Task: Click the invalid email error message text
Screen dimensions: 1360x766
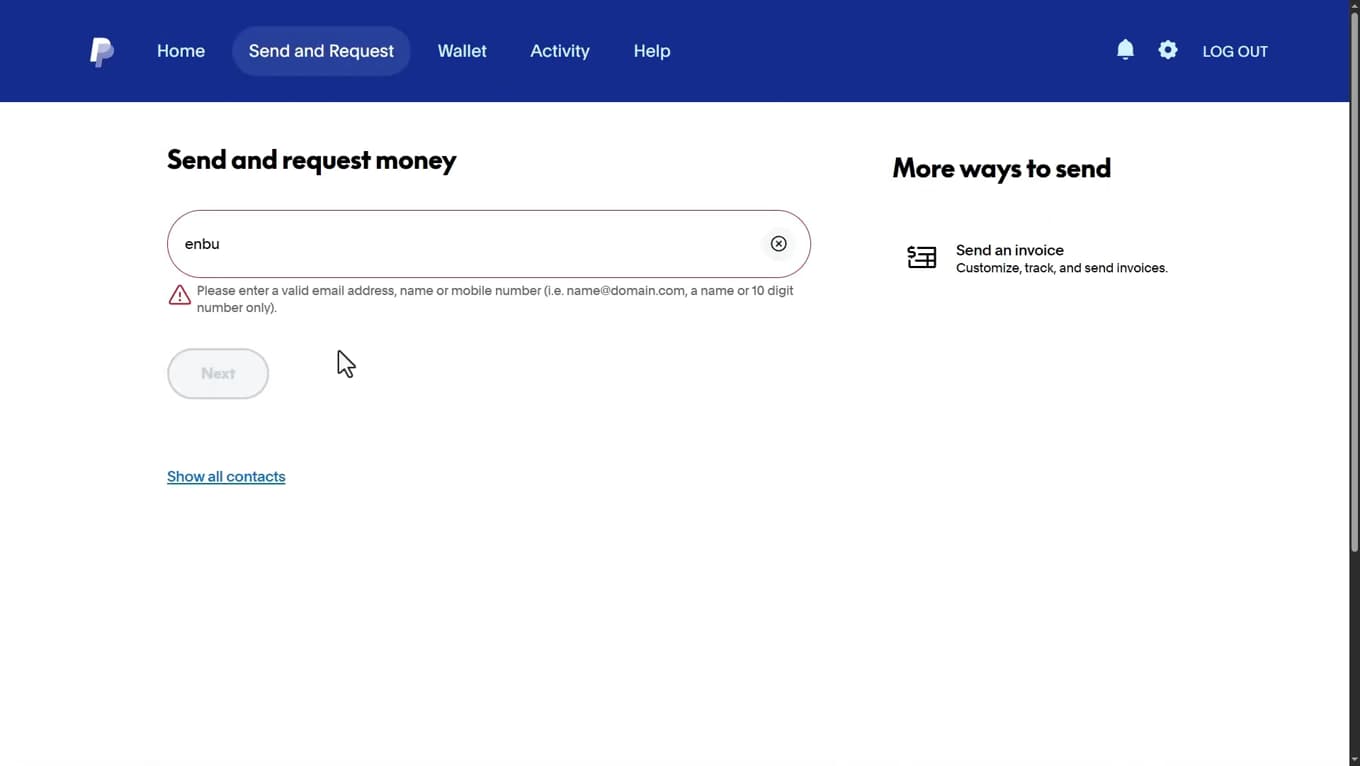Action: pos(495,299)
